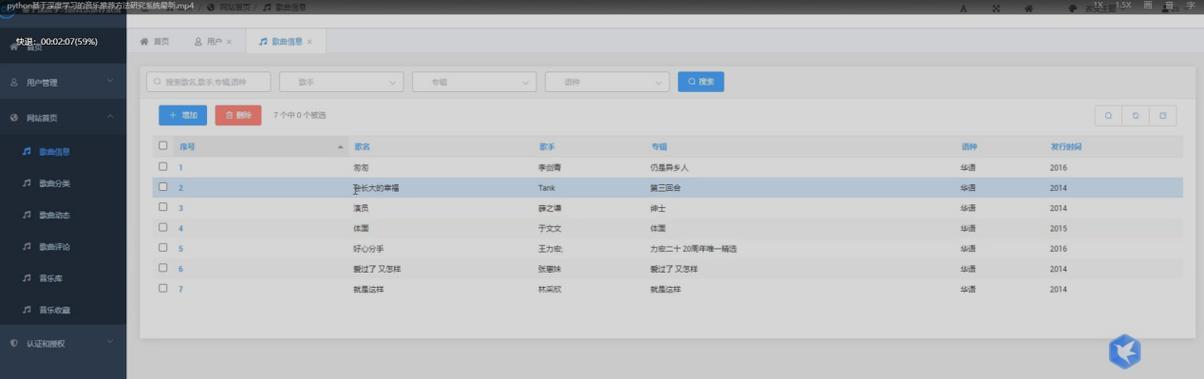
Task: Set video speed to 1.5X
Action: [x=1123, y=5]
